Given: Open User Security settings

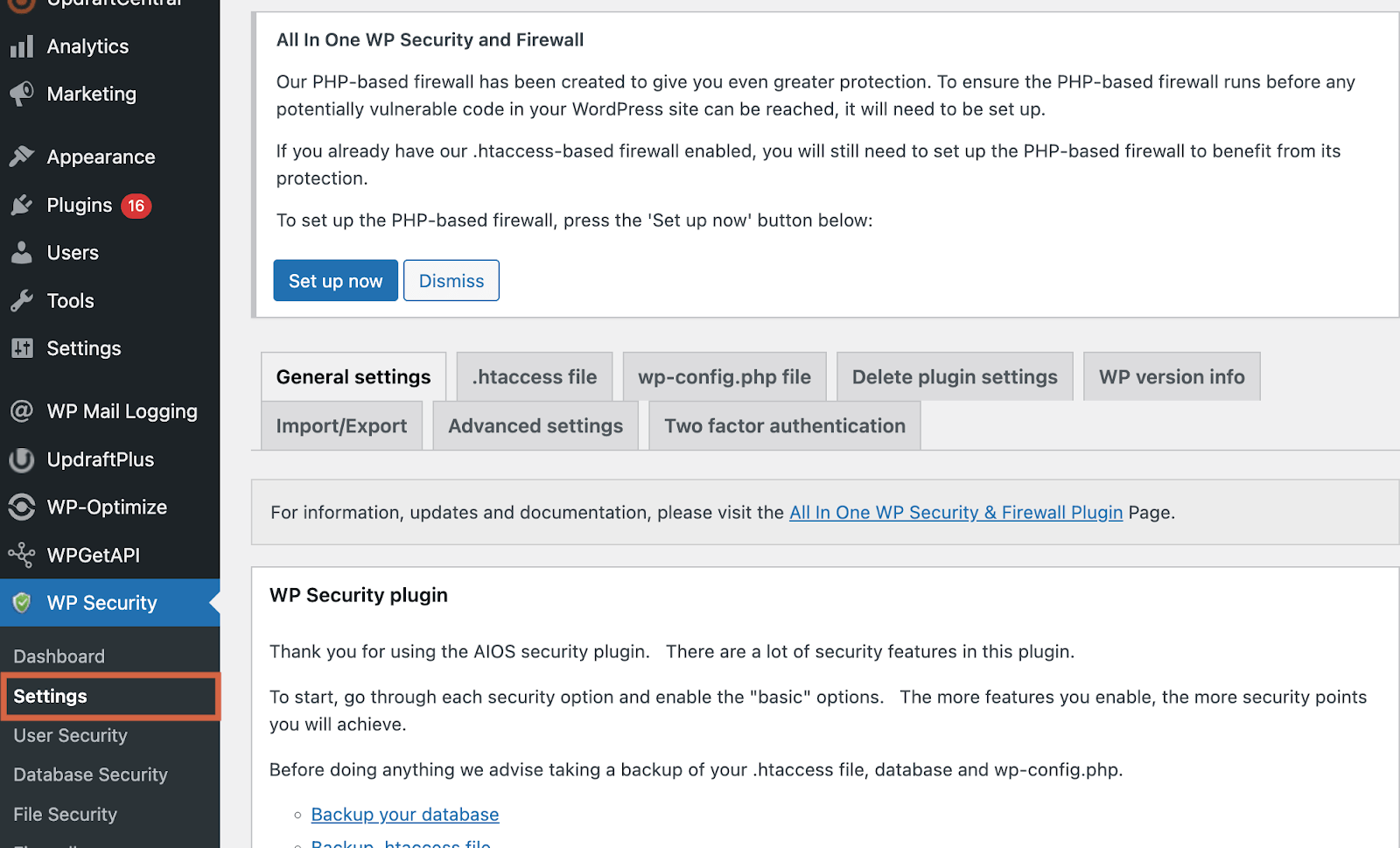Looking at the screenshot, I should point(70,735).
